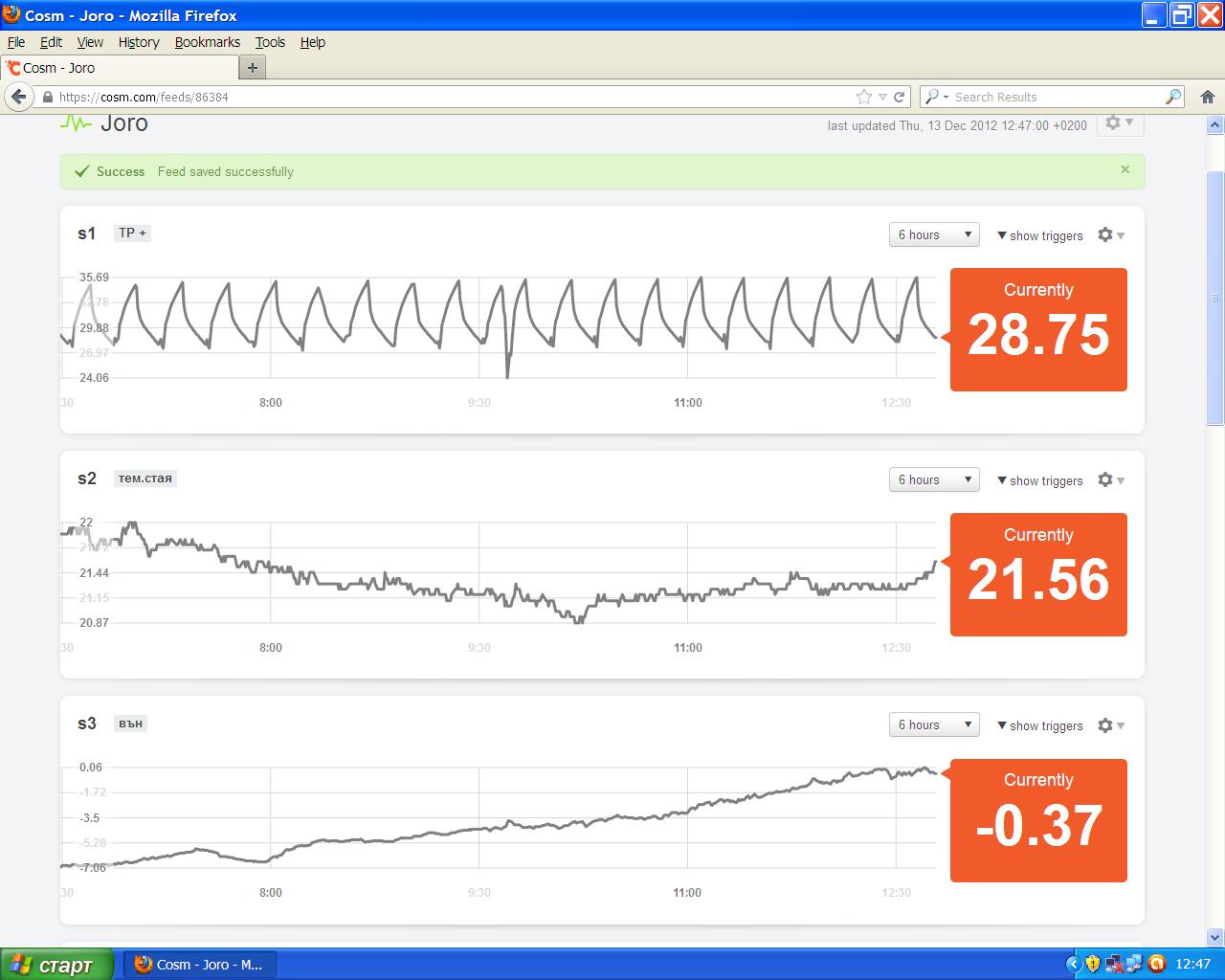Open the feed gear menu beside last updated

click(1118, 123)
